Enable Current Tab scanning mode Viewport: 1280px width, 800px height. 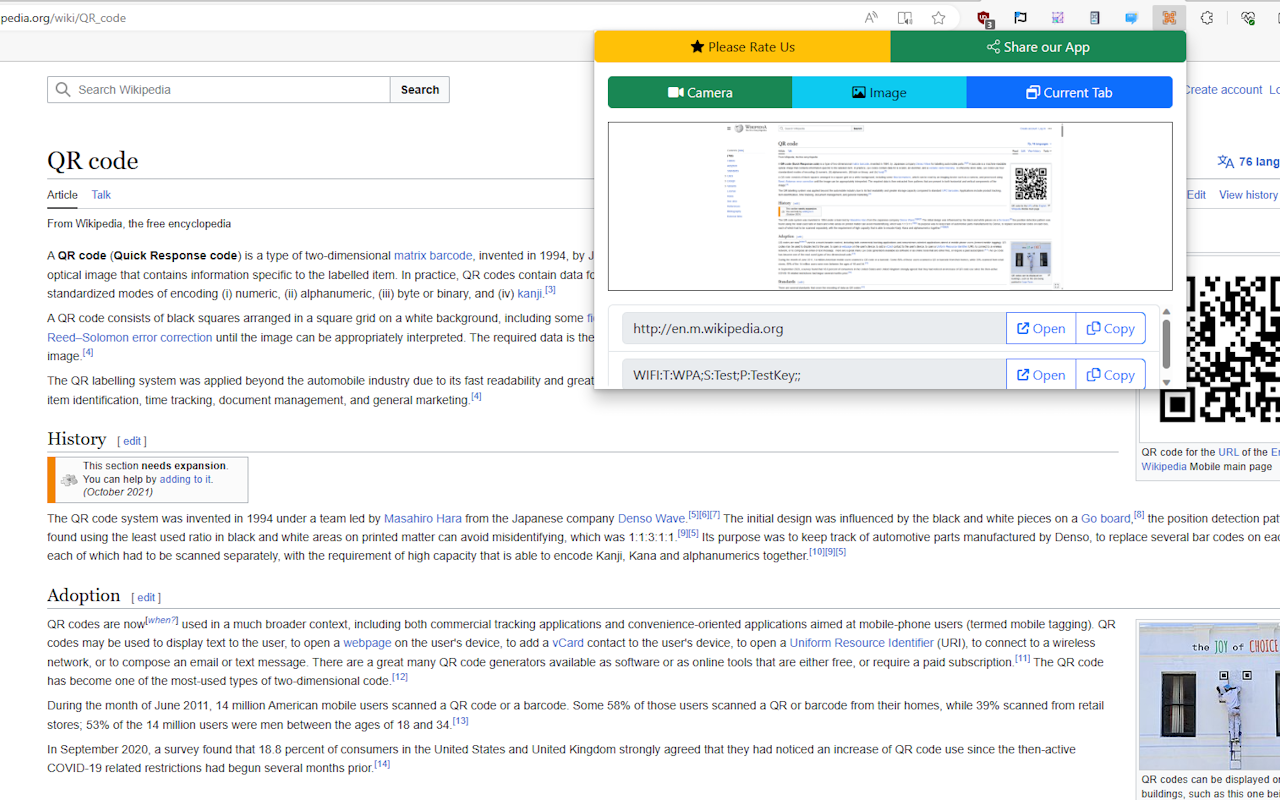click(x=1069, y=92)
